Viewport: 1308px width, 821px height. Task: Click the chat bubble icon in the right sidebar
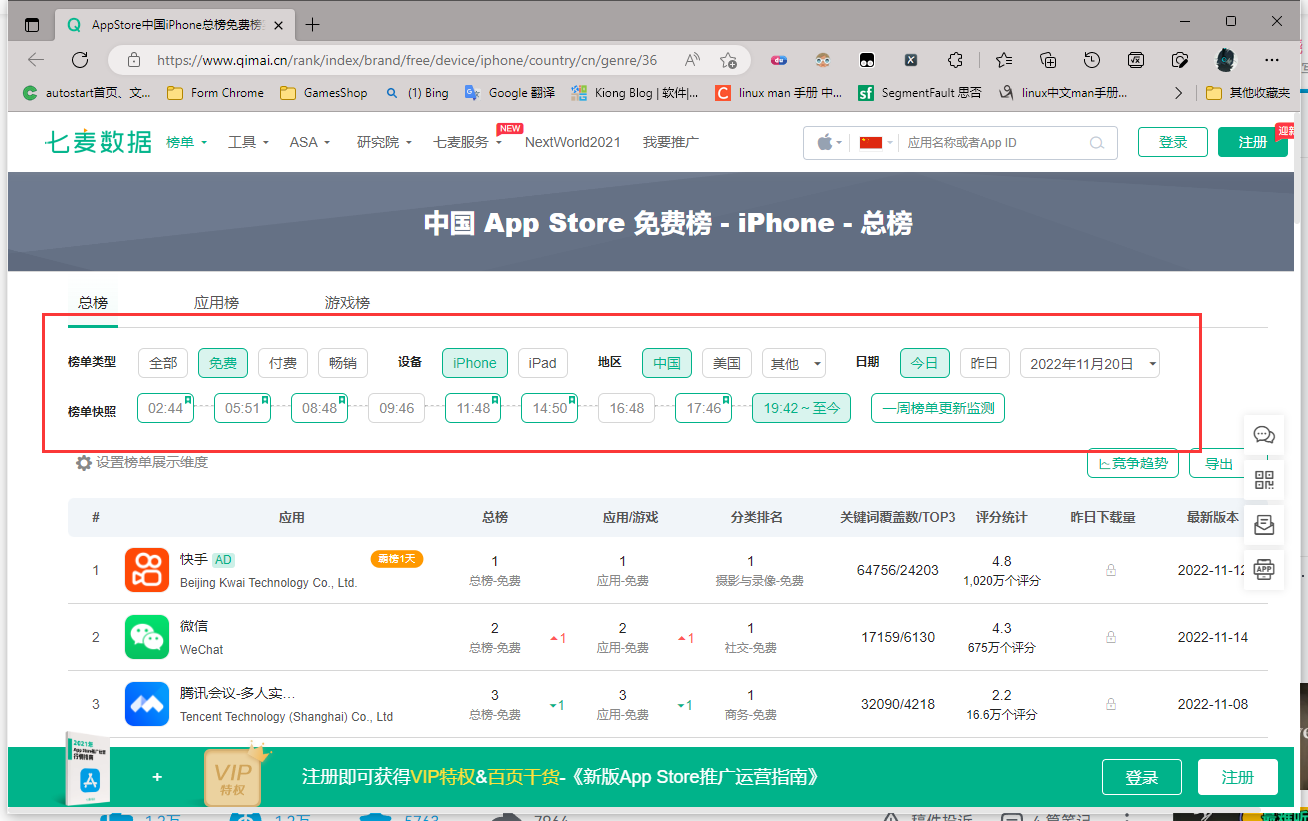click(1264, 435)
